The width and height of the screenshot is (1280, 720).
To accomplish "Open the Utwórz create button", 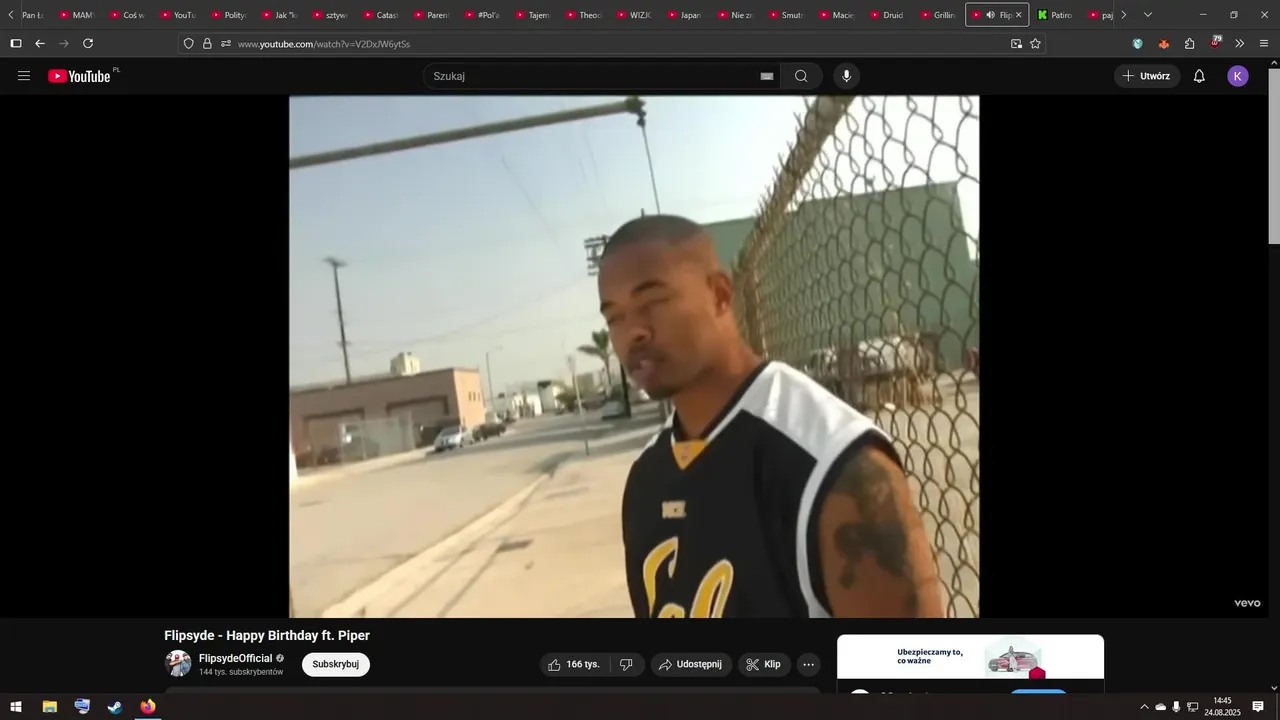I will pos(1147,76).
